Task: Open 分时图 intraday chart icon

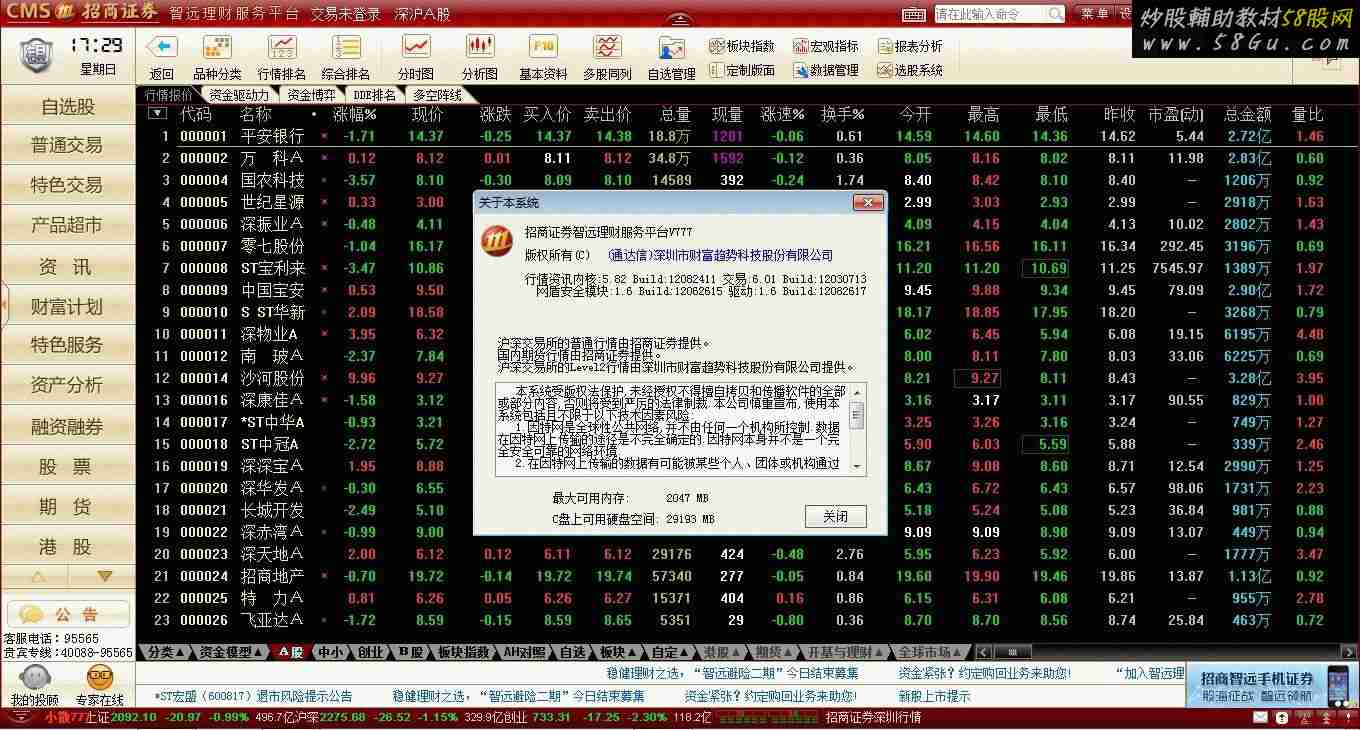Action: pos(416,47)
